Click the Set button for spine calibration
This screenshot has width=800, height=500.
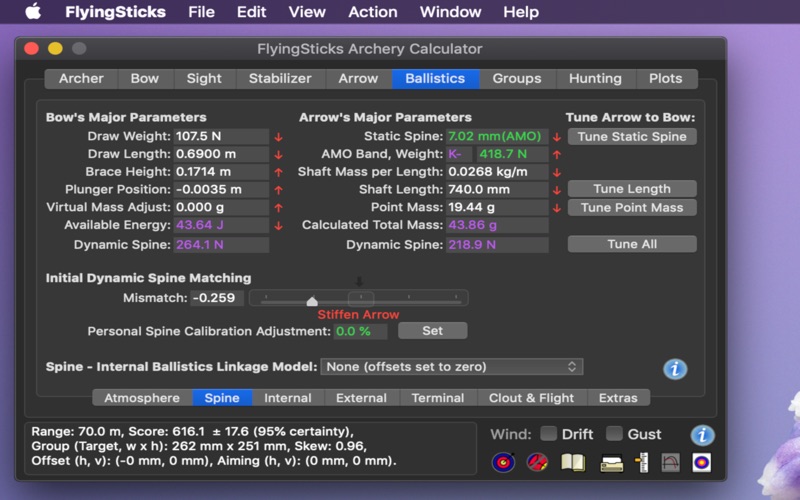tap(433, 331)
